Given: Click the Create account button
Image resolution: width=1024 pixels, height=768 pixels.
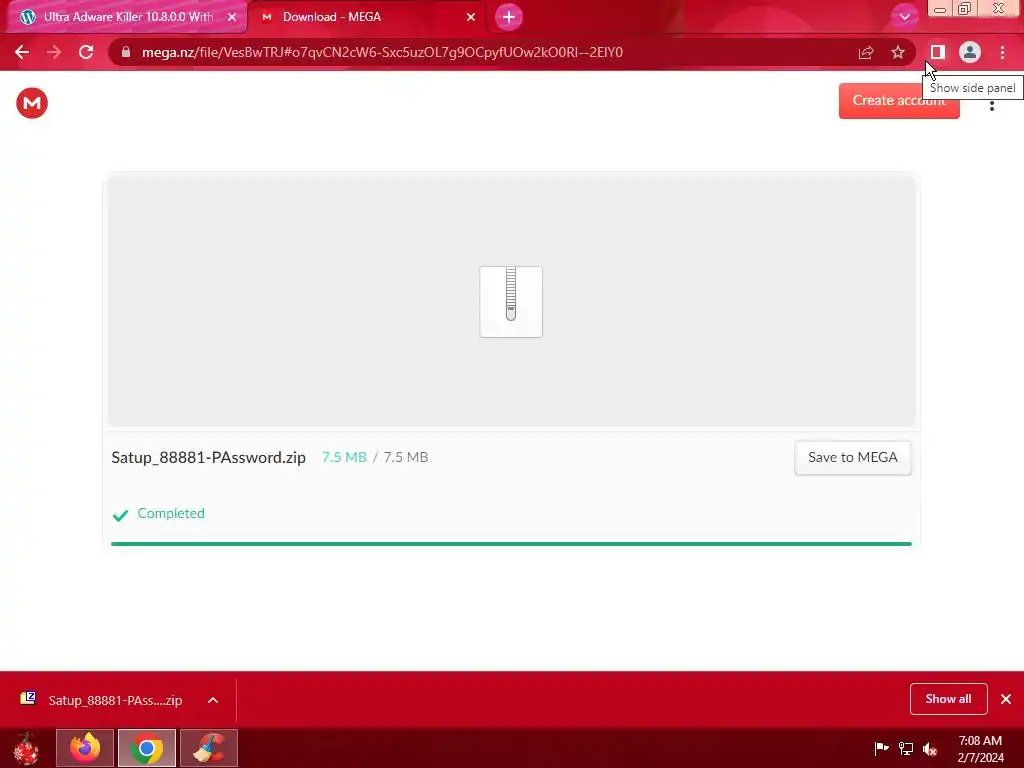Looking at the screenshot, I should [899, 101].
